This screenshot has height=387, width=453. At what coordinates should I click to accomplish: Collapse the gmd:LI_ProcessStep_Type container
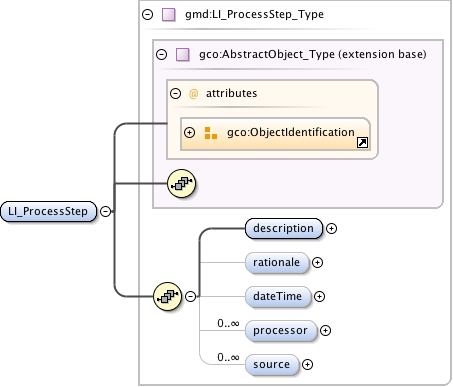pyautogui.click(x=147, y=14)
